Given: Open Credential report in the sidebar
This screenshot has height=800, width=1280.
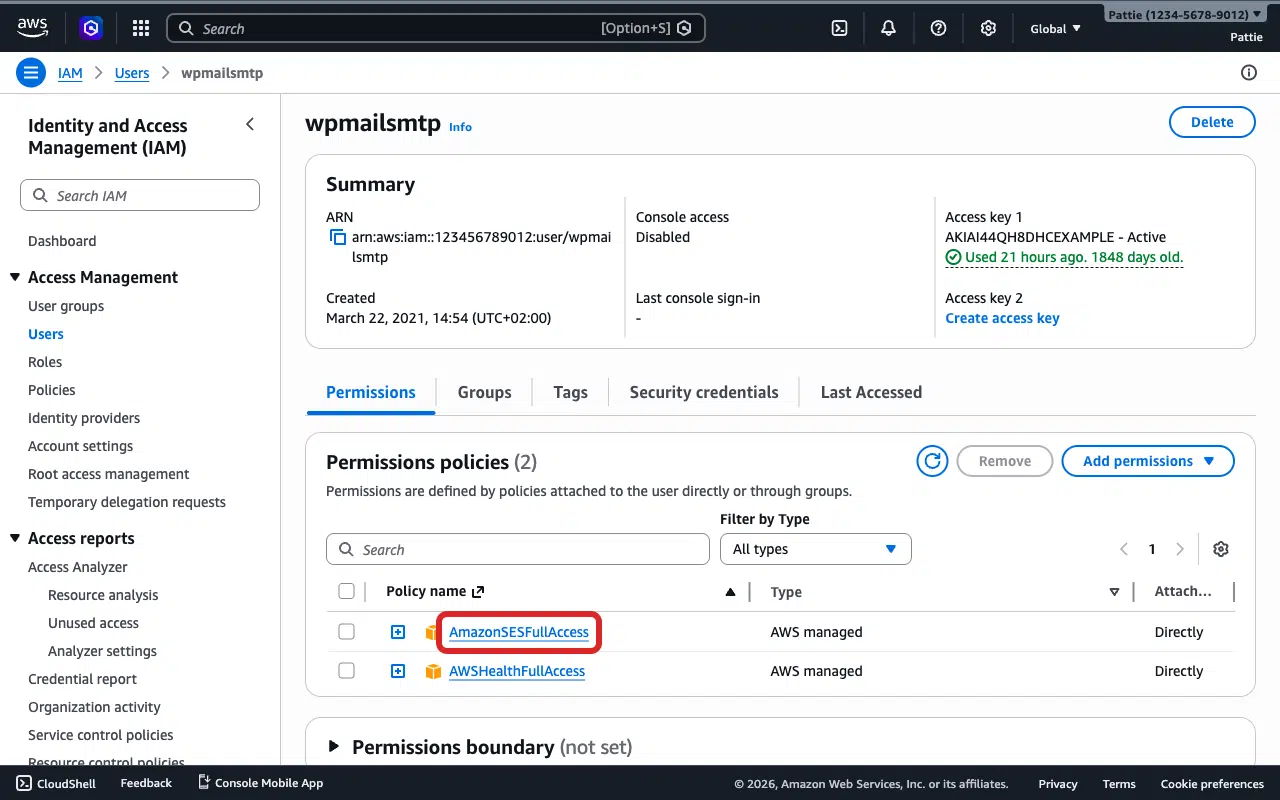Looking at the screenshot, I should (82, 679).
